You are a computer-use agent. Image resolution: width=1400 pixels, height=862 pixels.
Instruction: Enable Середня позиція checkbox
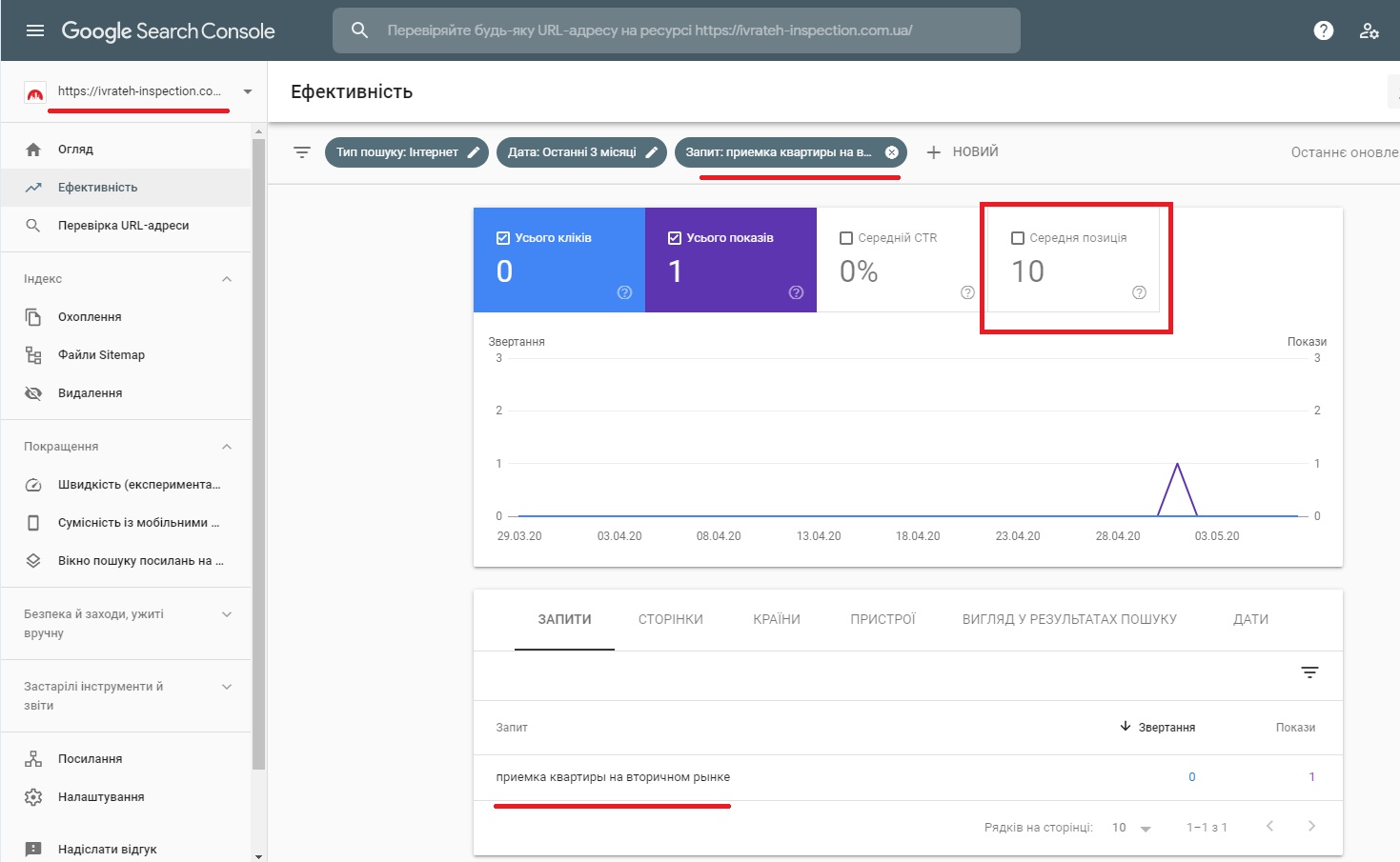(x=1018, y=238)
